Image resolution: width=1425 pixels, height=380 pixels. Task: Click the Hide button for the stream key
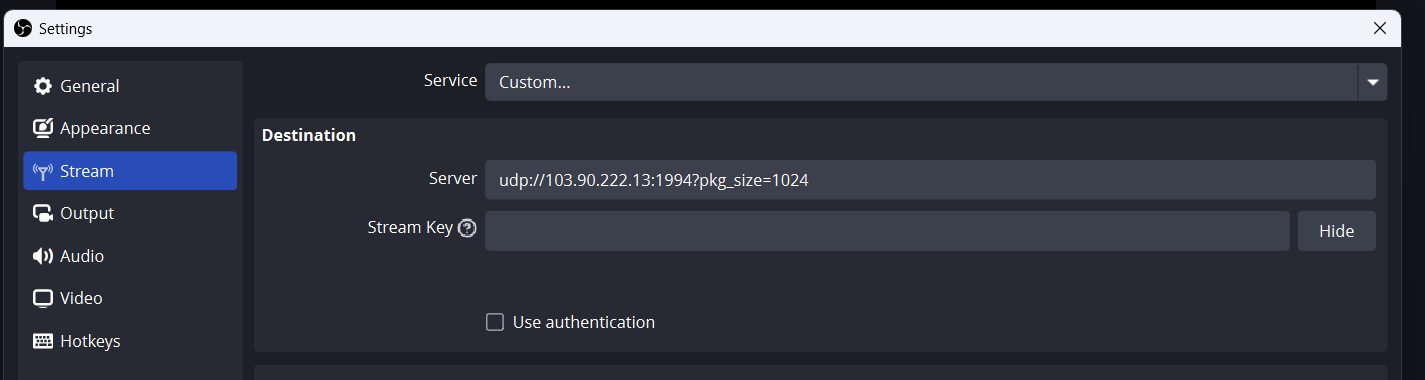coord(1336,231)
